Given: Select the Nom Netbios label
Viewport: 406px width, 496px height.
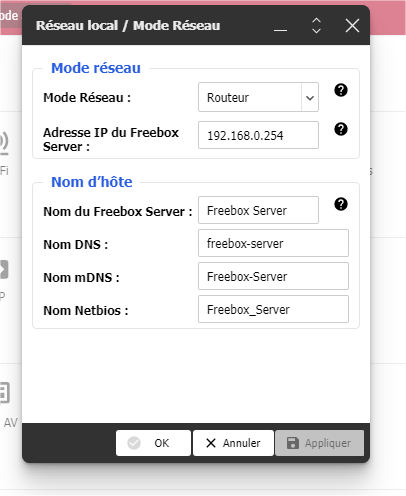Looking at the screenshot, I should tap(86, 310).
